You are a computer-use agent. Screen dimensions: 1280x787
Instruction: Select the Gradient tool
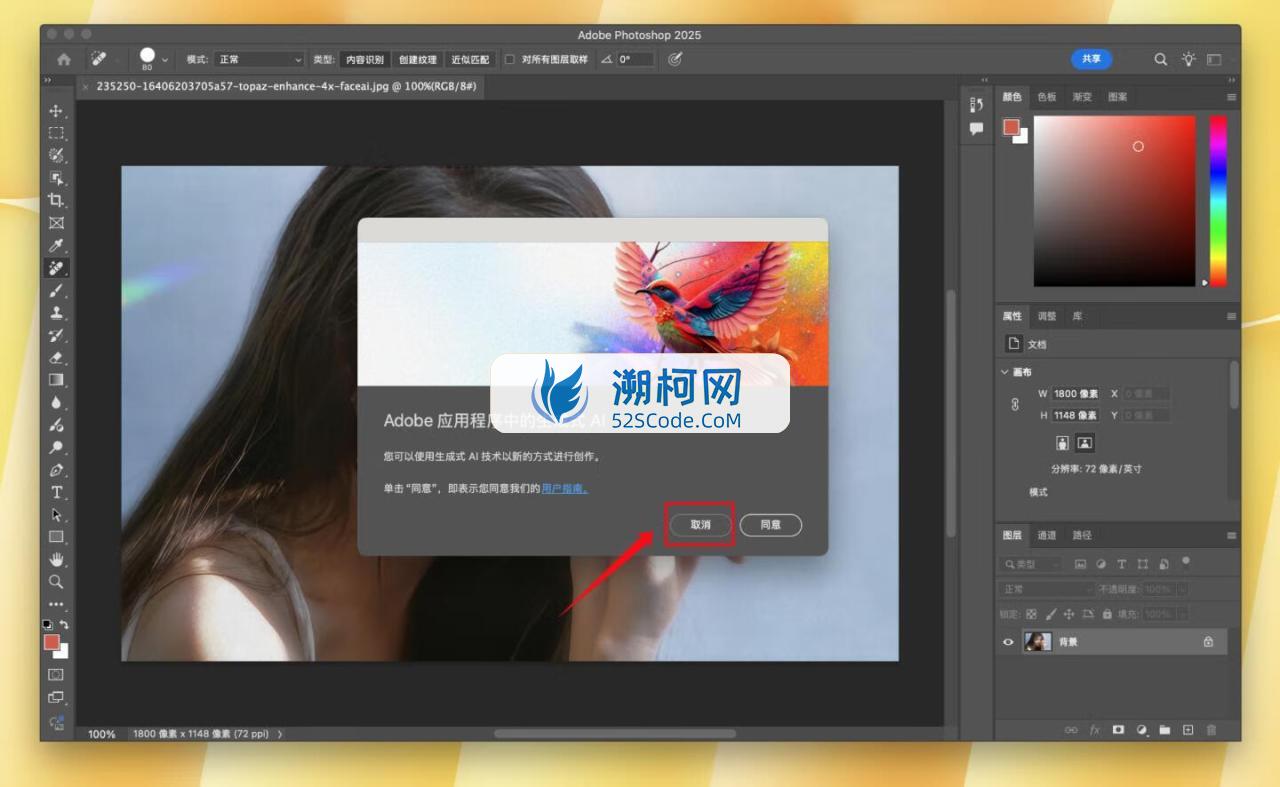click(x=56, y=380)
